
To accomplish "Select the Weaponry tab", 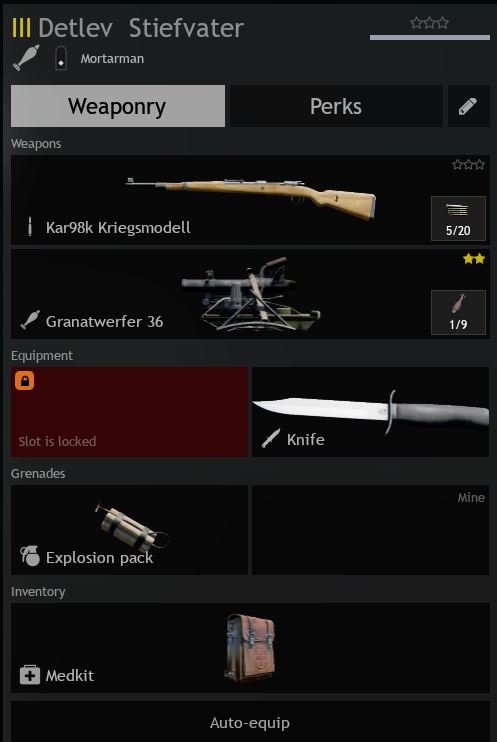I will pyautogui.click(x=118, y=106).
